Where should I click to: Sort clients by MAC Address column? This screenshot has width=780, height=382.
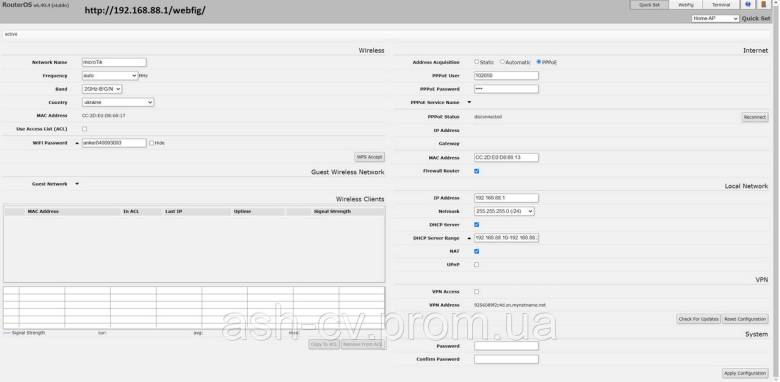click(x=43, y=211)
